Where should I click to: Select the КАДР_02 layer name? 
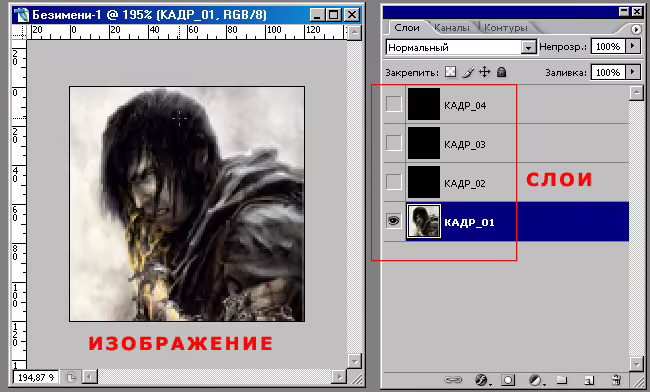point(465,184)
